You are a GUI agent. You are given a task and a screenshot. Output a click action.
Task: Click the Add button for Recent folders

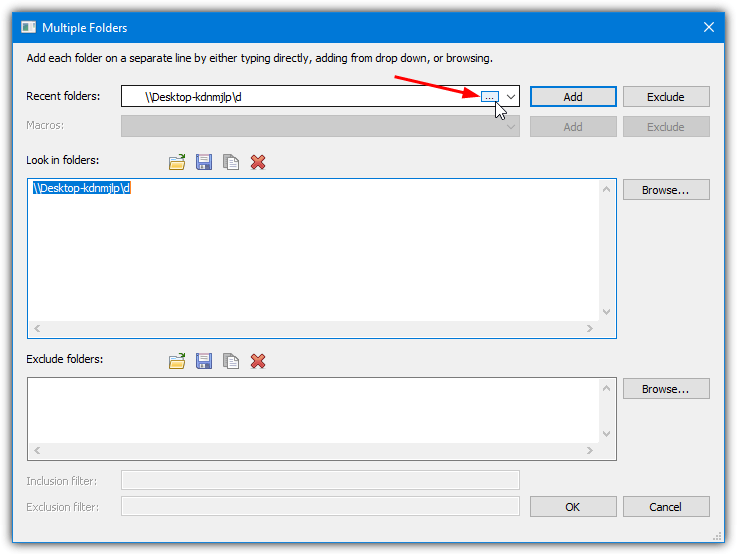click(x=573, y=97)
